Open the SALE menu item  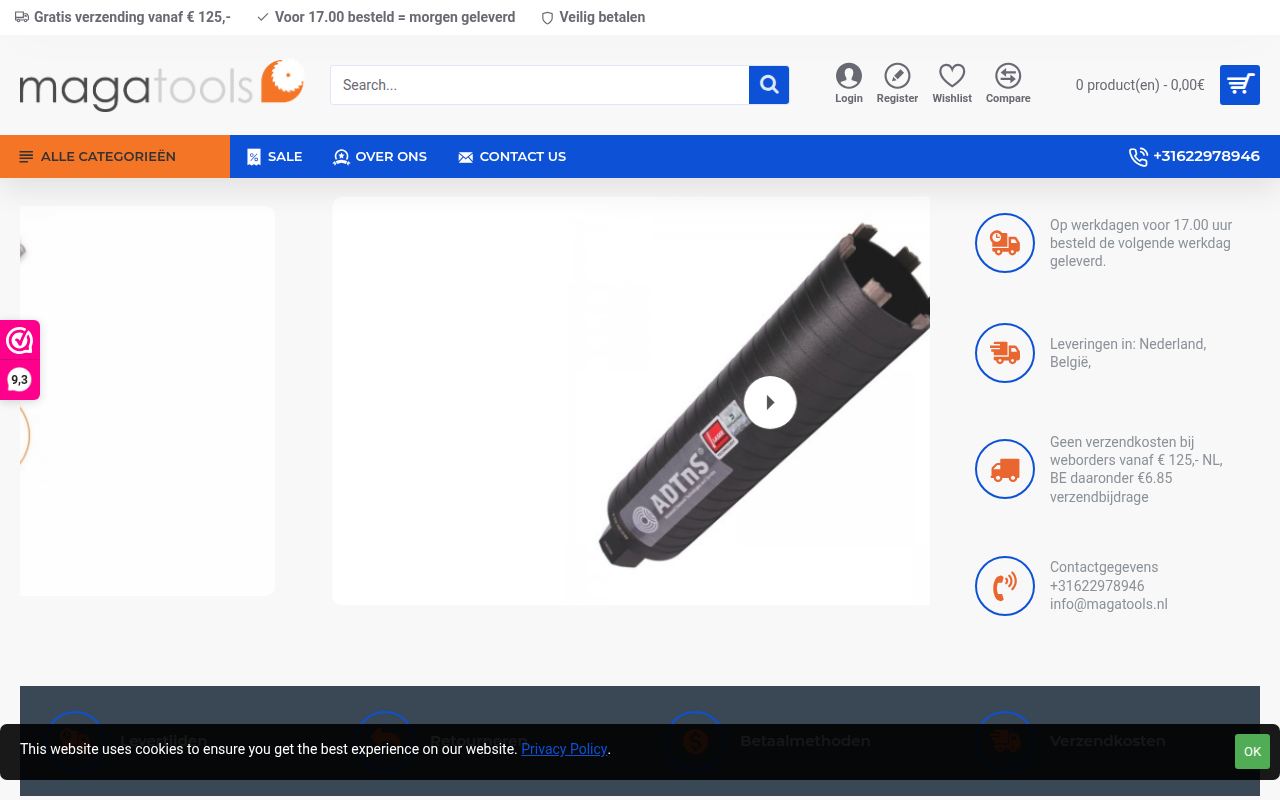(275, 156)
